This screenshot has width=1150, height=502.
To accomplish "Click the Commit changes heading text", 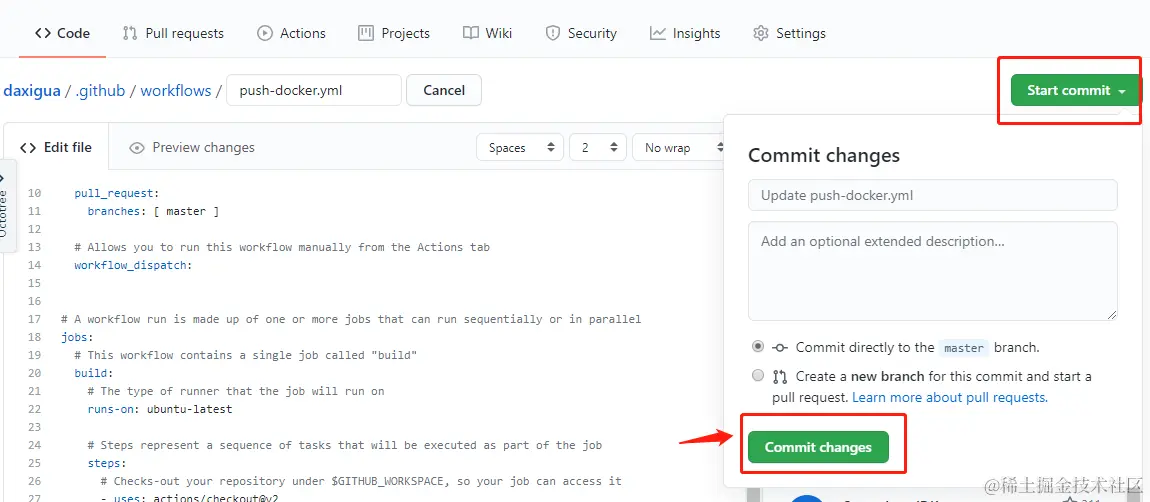I will (824, 156).
